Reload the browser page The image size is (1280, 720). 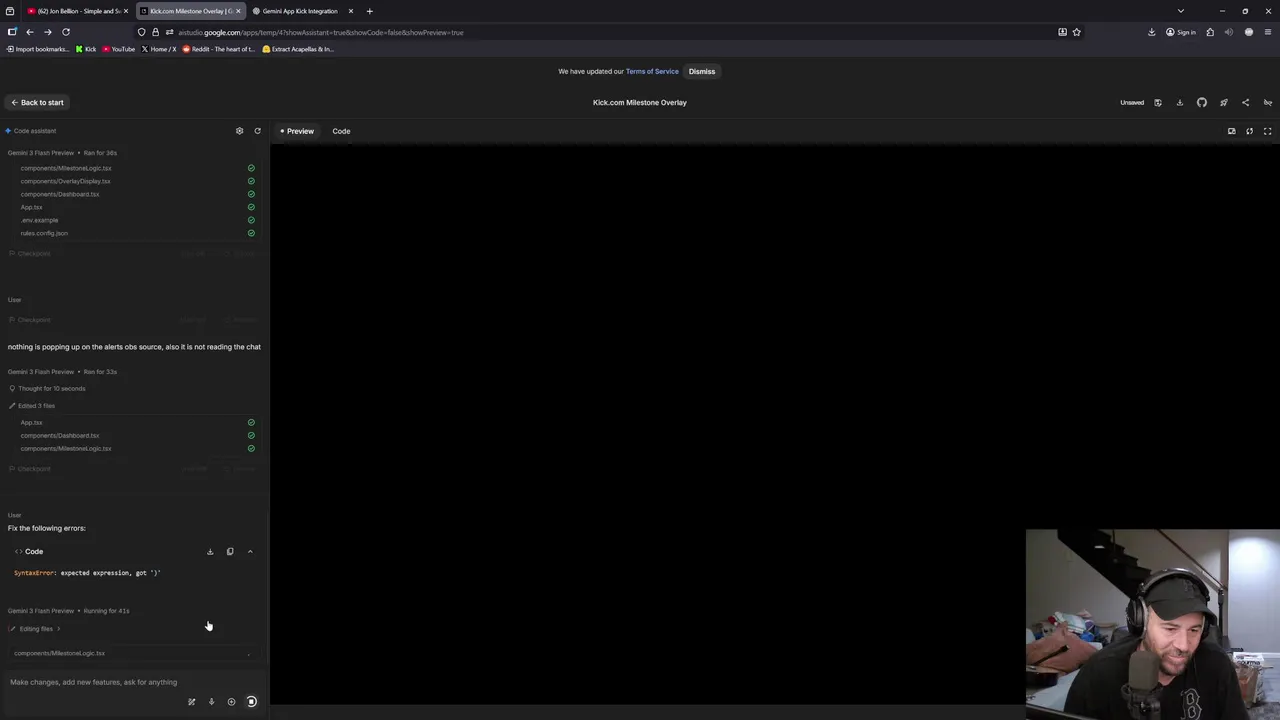click(66, 32)
